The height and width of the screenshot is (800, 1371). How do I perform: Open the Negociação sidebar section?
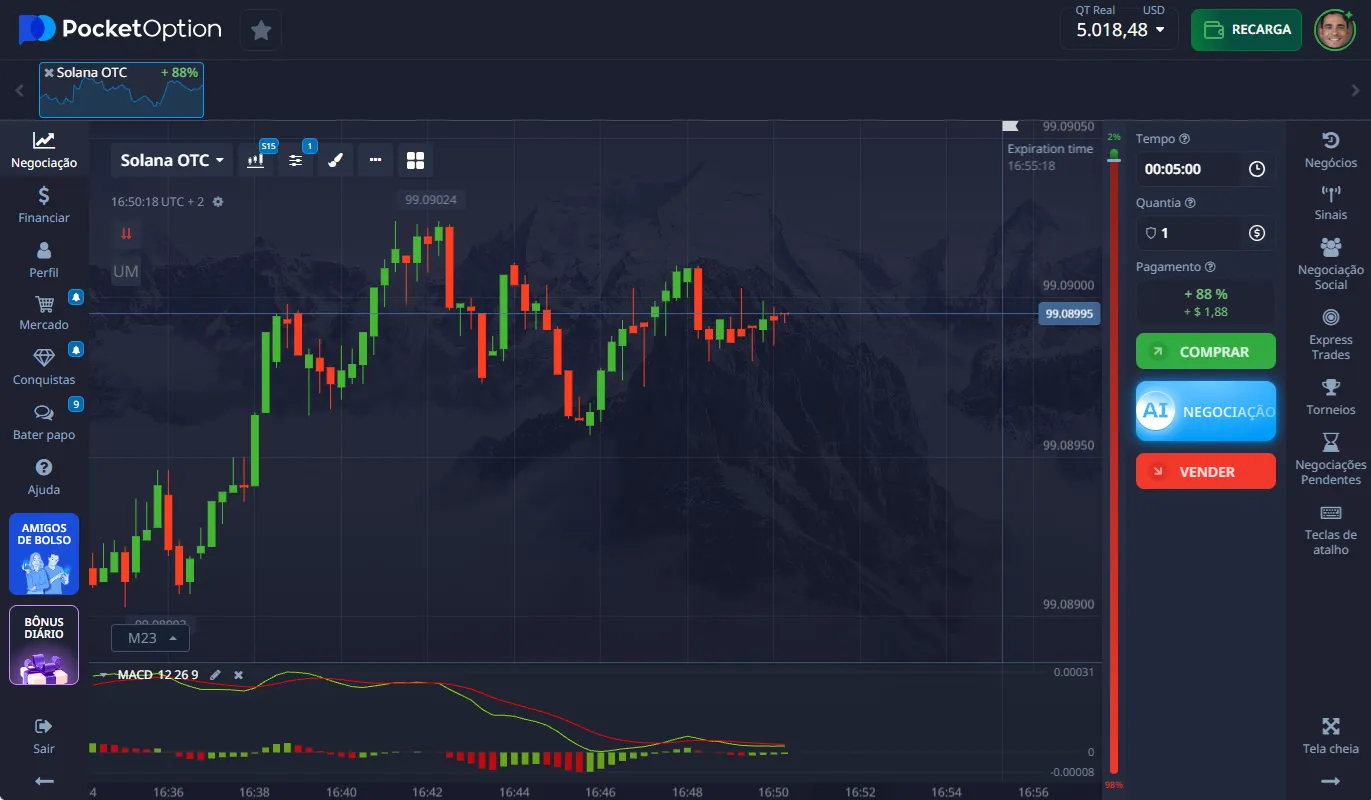click(x=44, y=150)
